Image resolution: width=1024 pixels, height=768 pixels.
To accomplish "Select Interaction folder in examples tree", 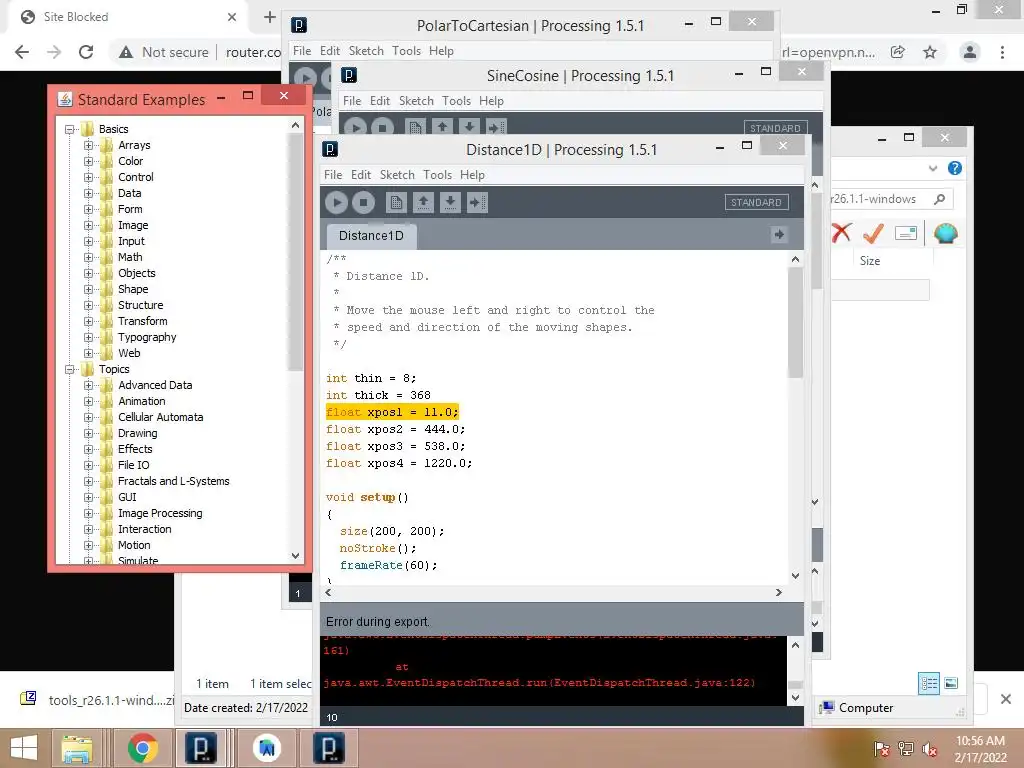I will [x=144, y=529].
